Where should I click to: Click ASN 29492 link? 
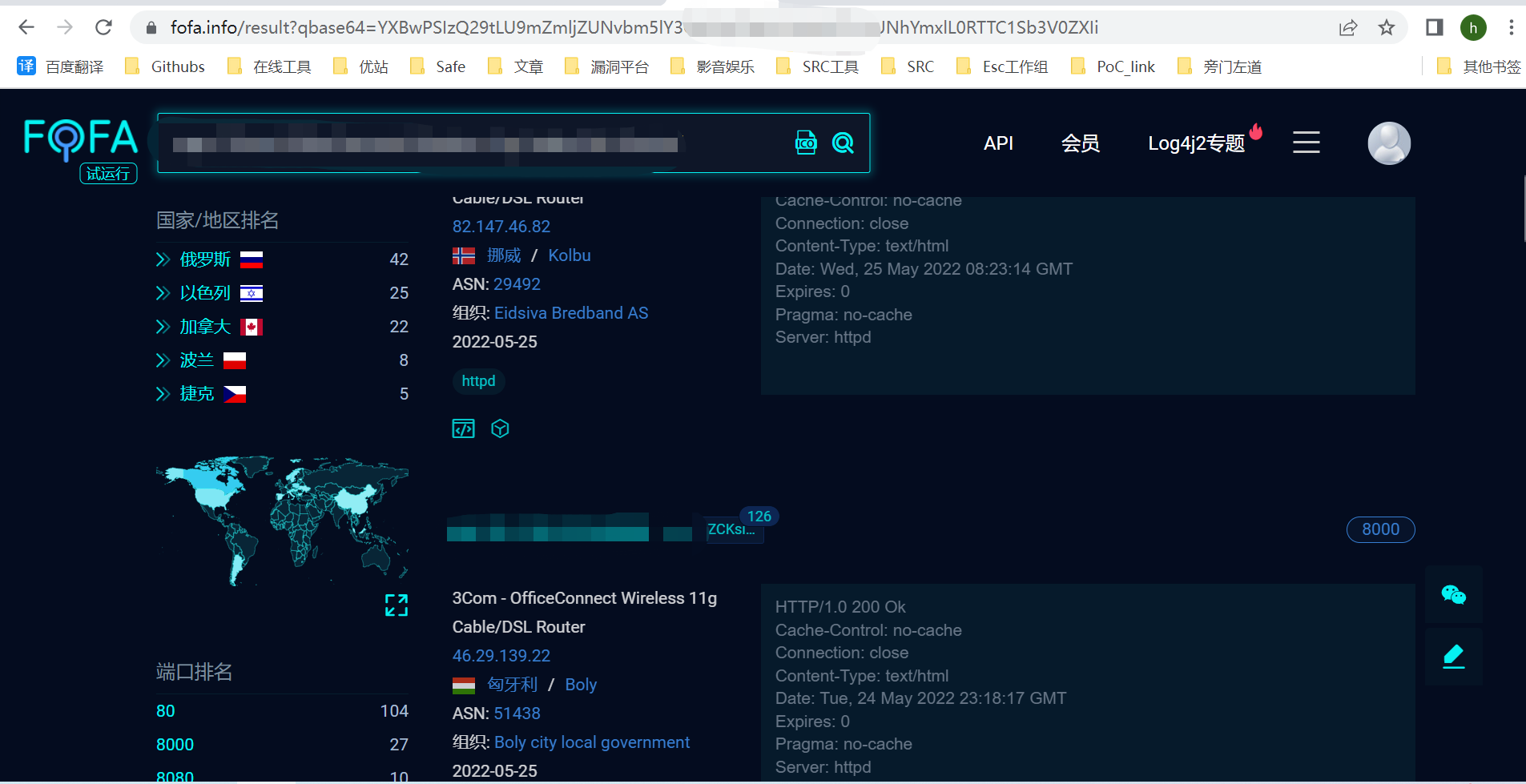pos(517,284)
